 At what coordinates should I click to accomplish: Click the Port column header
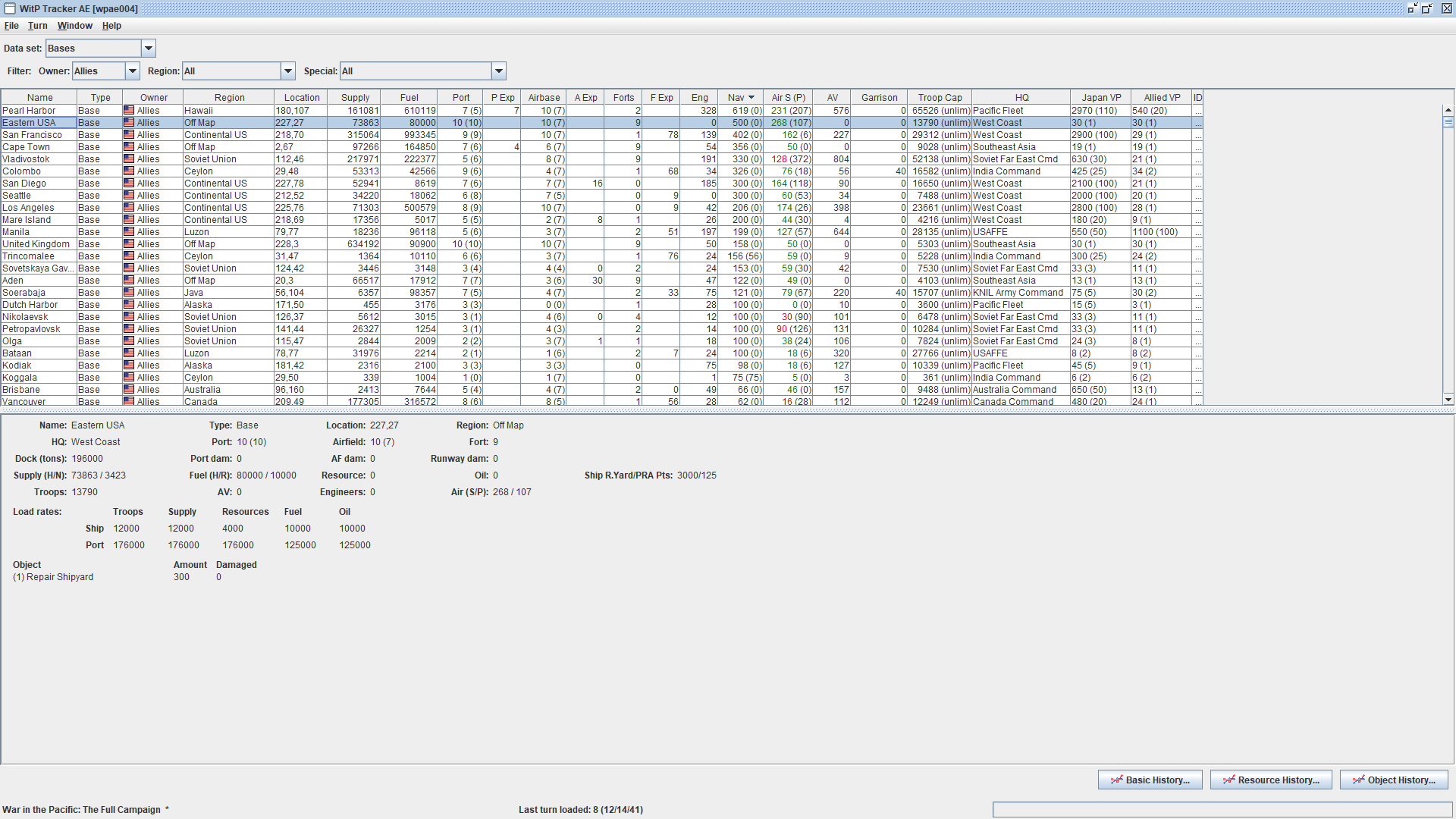[x=461, y=98]
